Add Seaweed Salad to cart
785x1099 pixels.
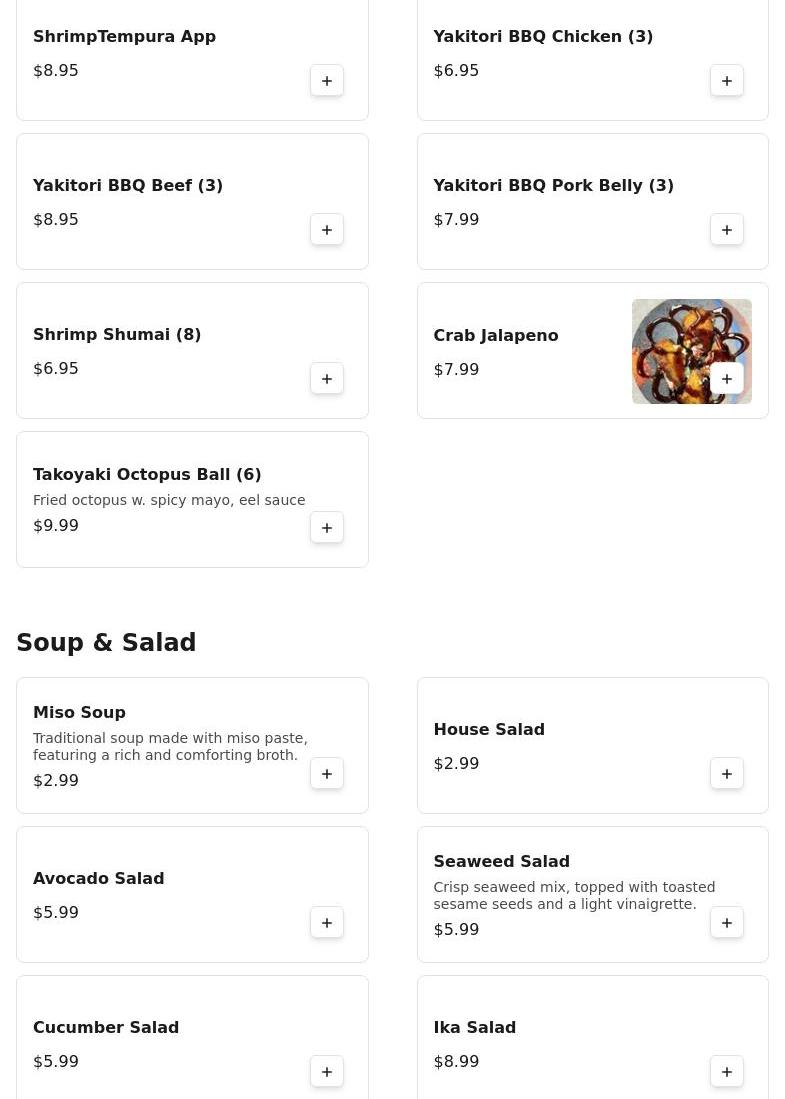727,923
